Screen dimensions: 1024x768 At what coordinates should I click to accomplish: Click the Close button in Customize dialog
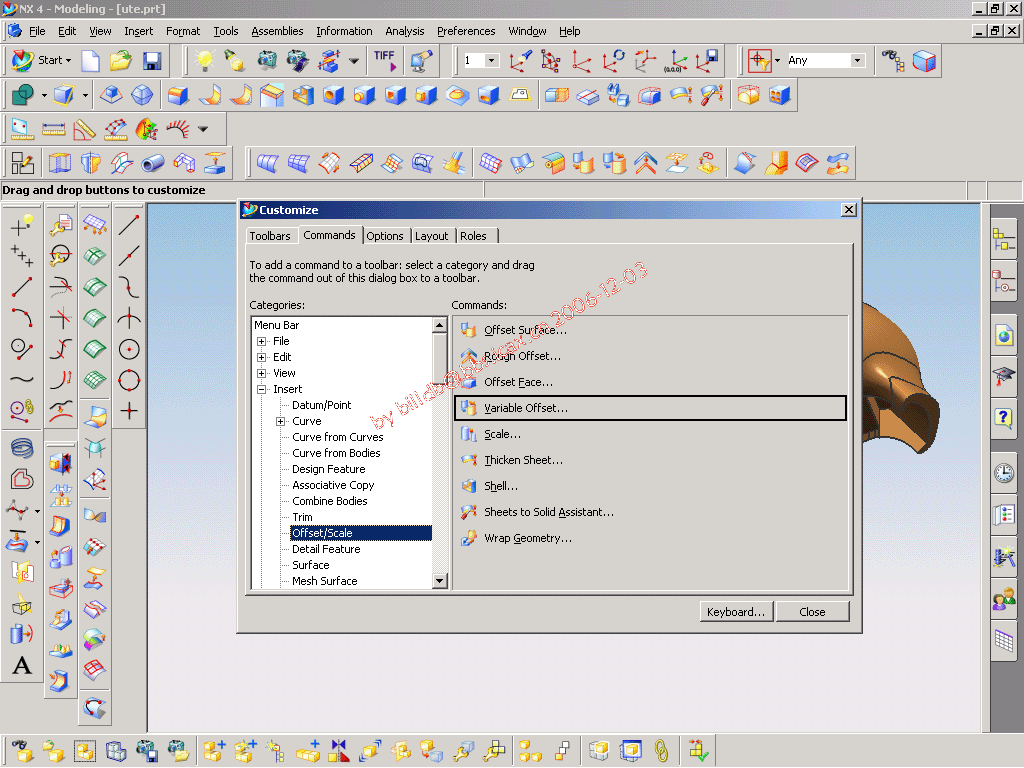[x=812, y=612]
